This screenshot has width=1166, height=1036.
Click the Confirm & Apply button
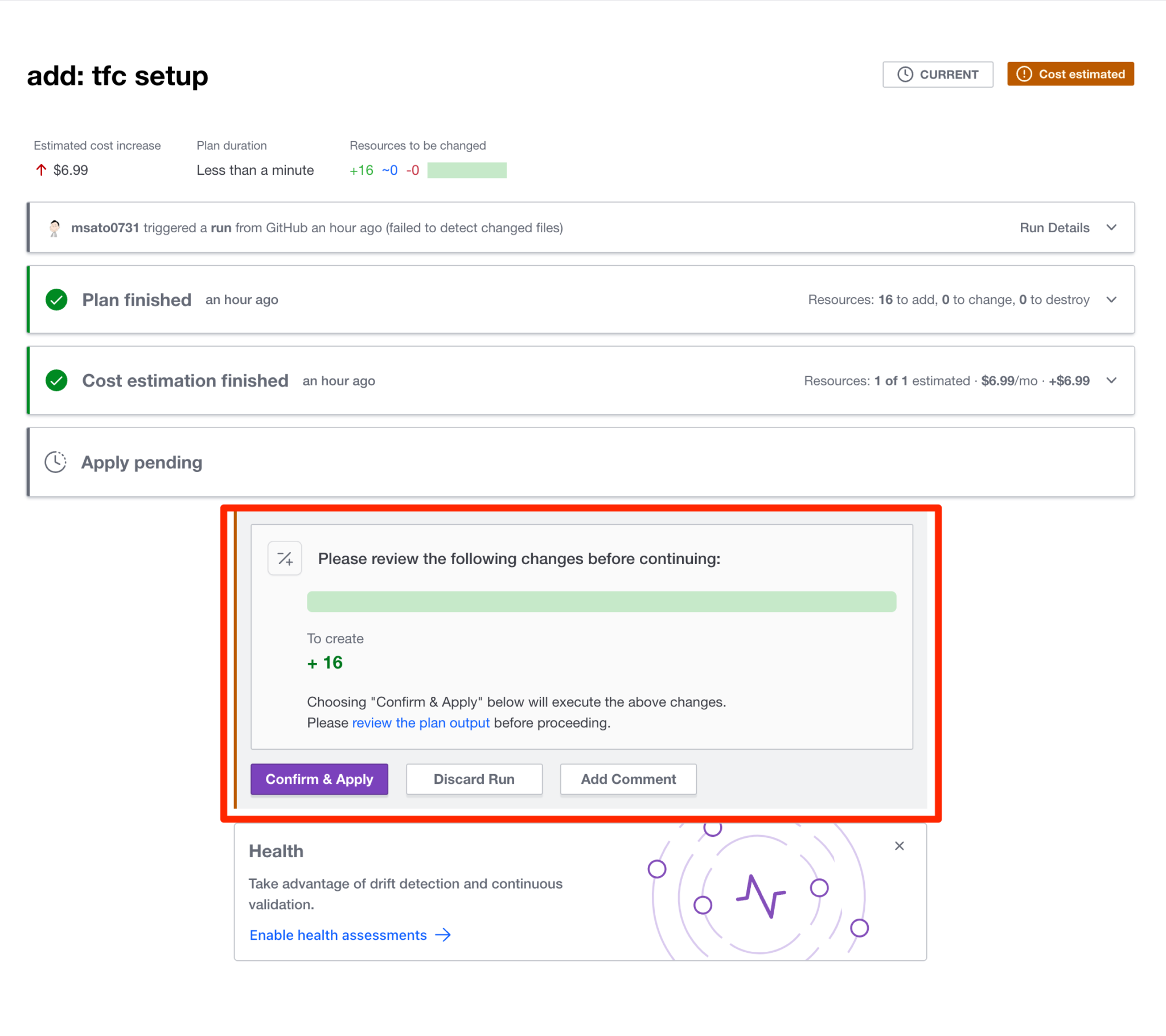pos(319,779)
